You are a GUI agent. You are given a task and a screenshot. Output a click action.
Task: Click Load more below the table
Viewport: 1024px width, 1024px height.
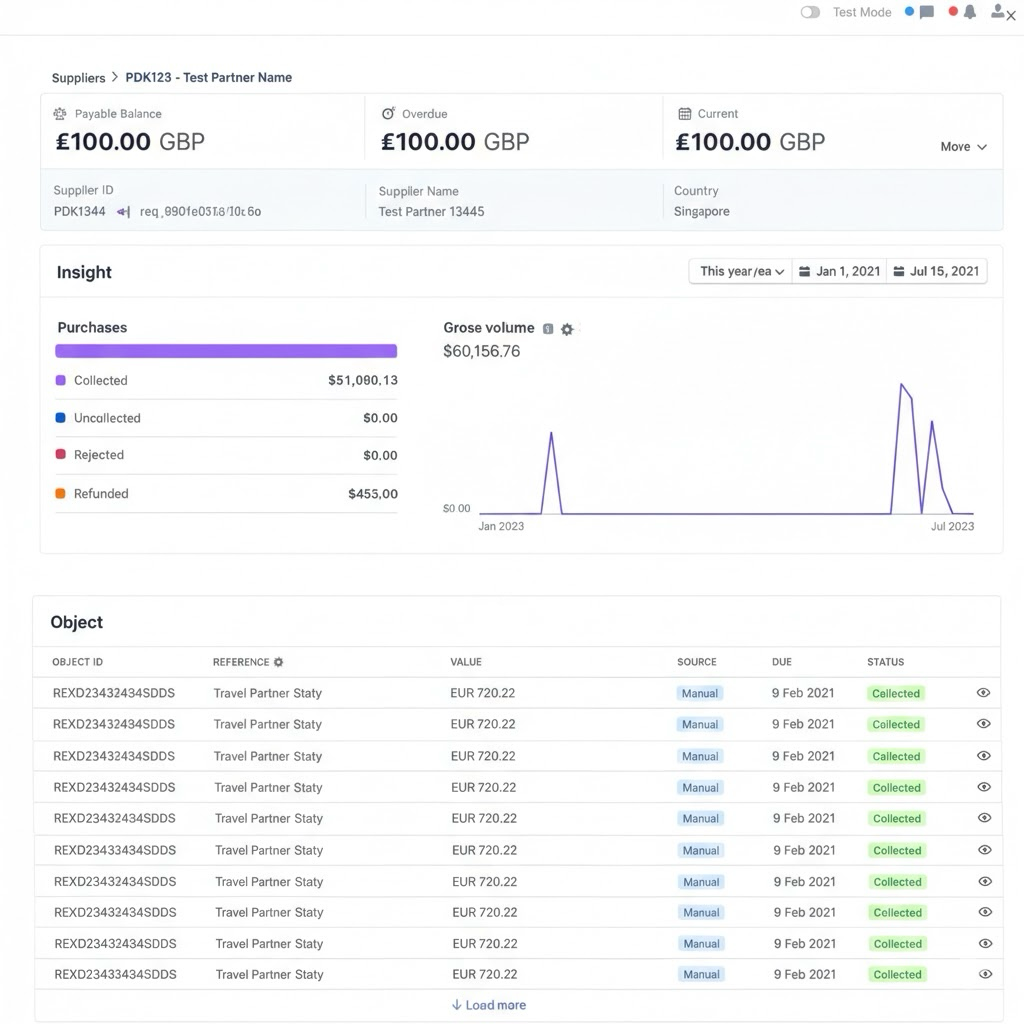click(x=488, y=1005)
